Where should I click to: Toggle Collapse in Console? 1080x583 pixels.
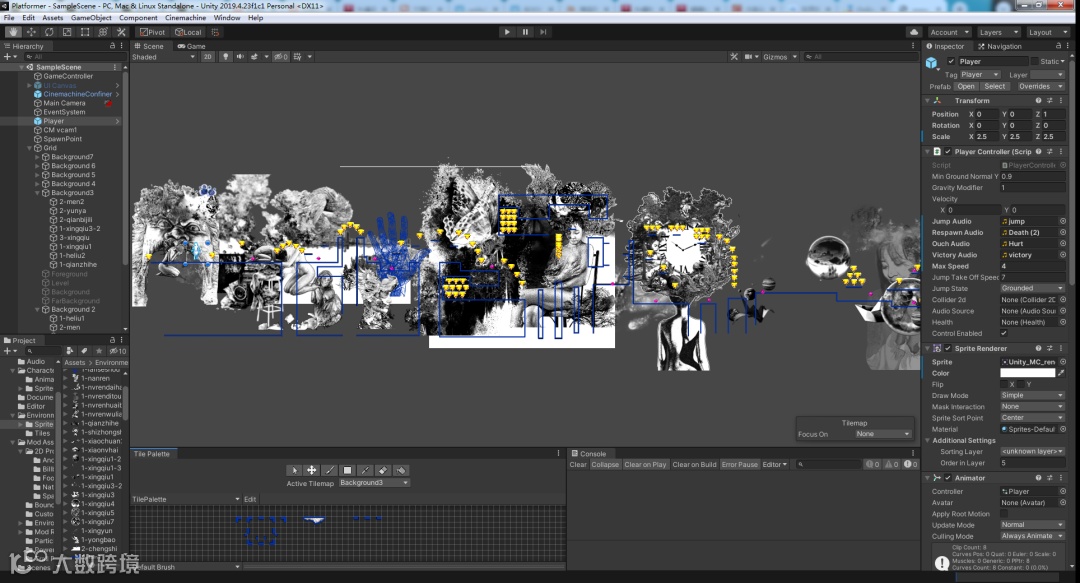point(605,464)
